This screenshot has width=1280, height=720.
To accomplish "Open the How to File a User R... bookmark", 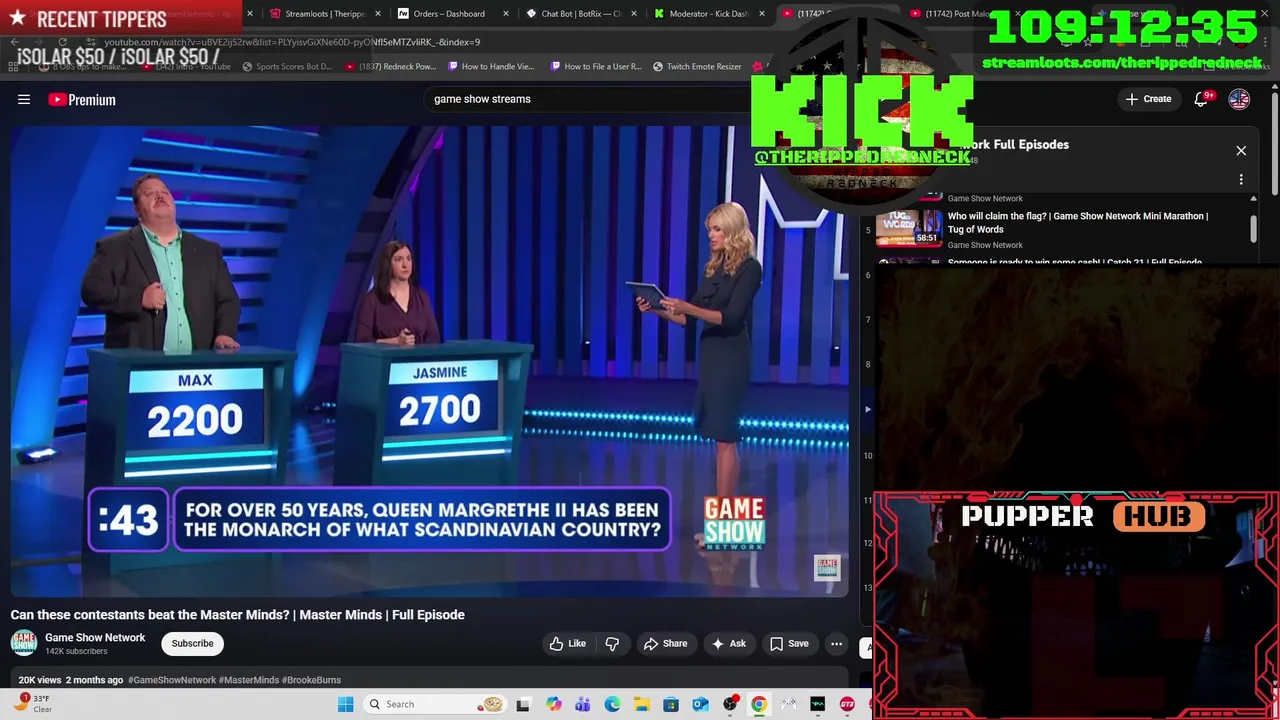I will (x=595, y=66).
